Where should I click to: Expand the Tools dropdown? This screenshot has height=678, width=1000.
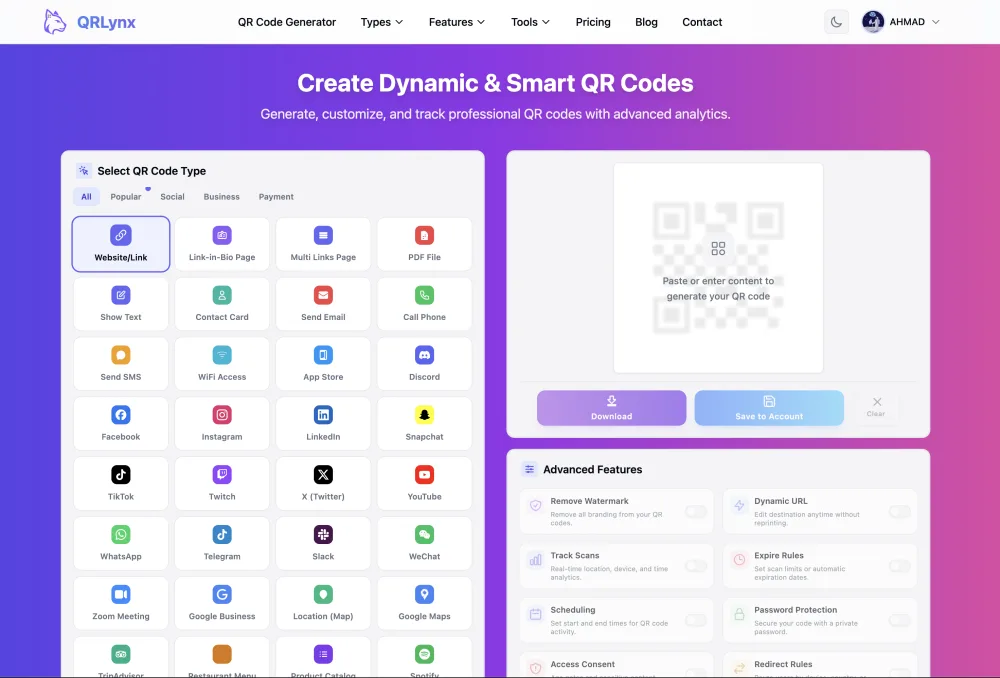coord(529,21)
